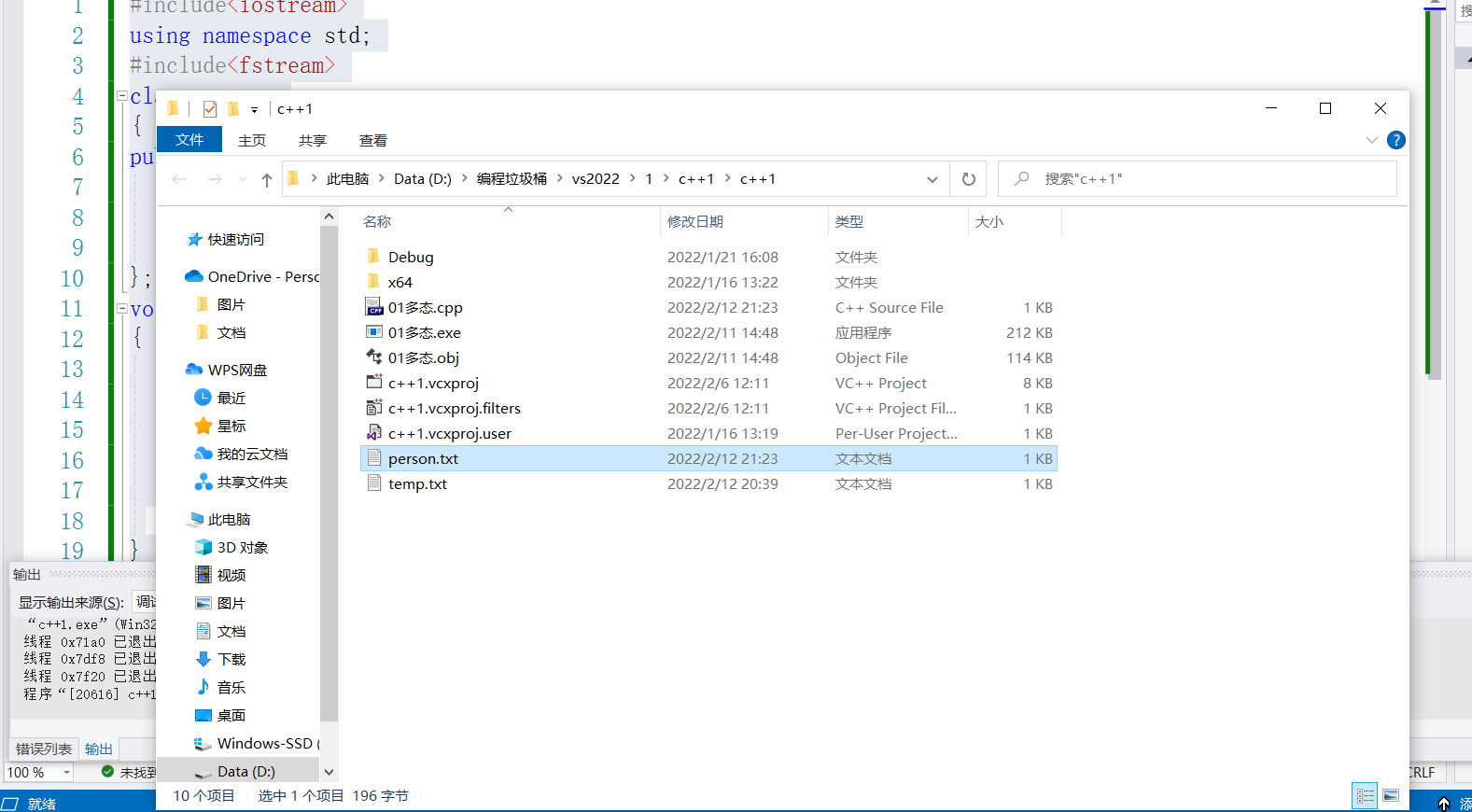The image size is (1472, 812).
Task: Switch to the 主页 ribbon tab
Action: coord(252,140)
